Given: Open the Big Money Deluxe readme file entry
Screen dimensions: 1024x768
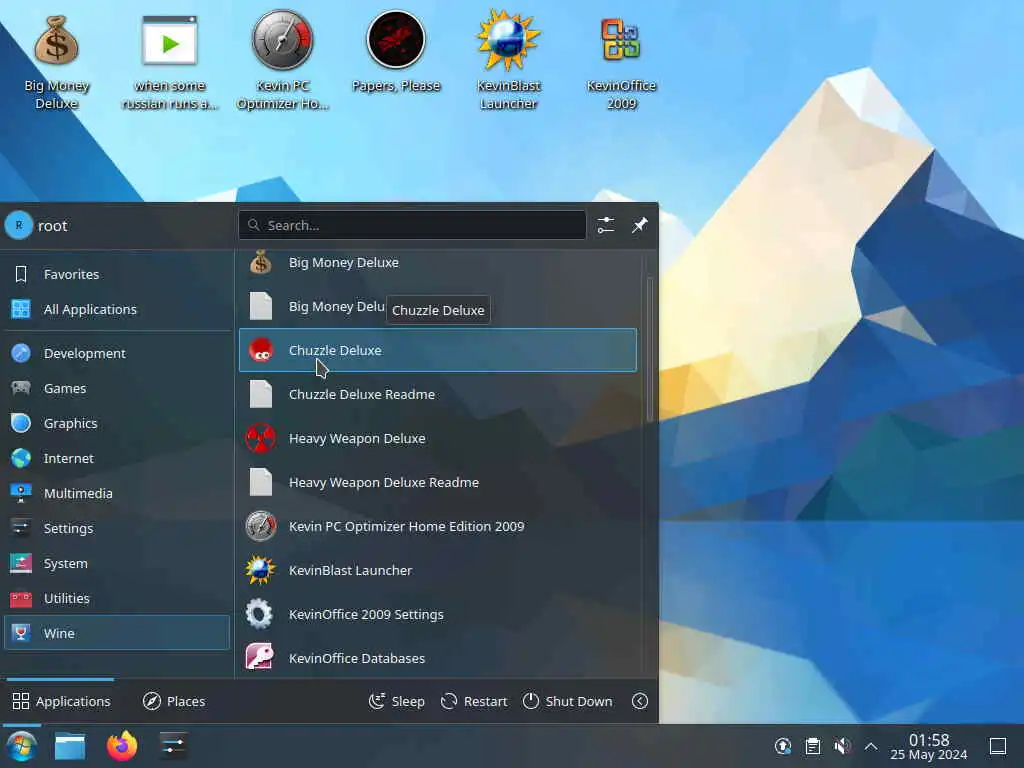Looking at the screenshot, I should click(x=438, y=306).
